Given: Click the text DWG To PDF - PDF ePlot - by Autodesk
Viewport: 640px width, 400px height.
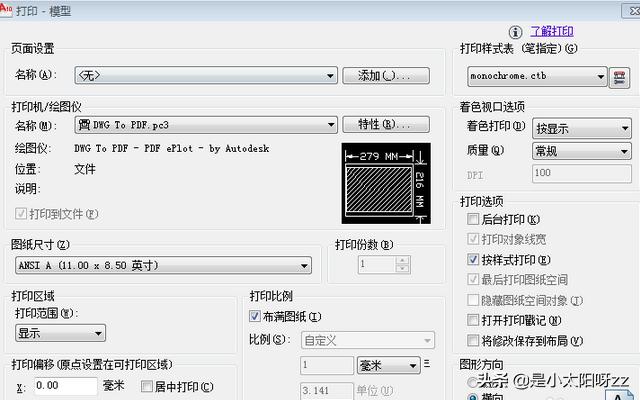Looking at the screenshot, I should tap(172, 149).
